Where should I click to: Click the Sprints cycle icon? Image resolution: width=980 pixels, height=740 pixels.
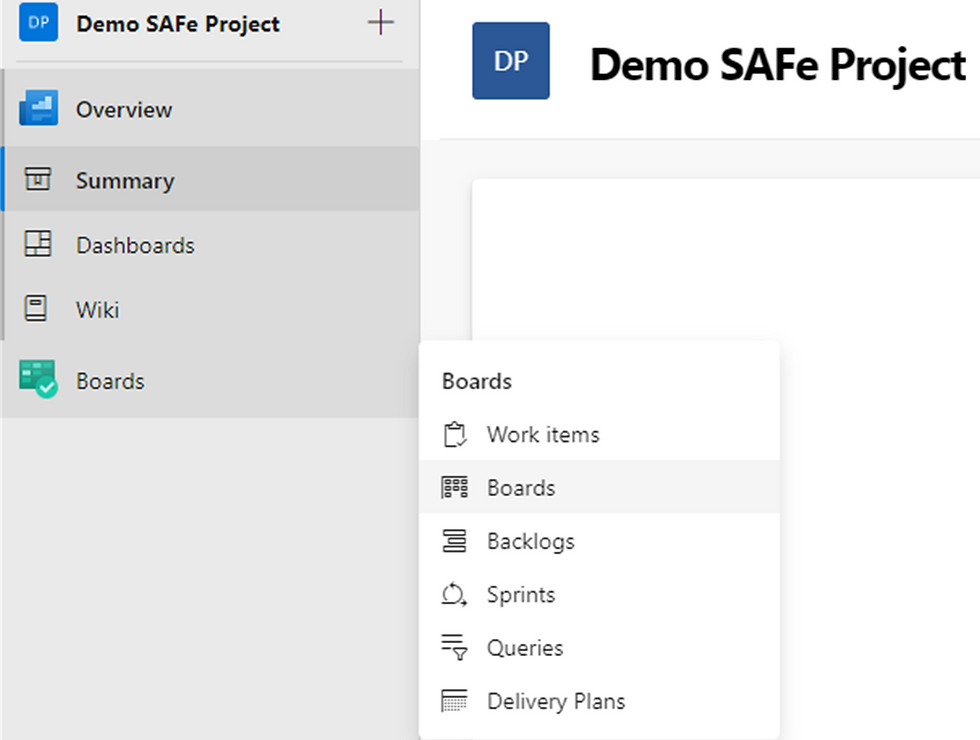tap(454, 594)
